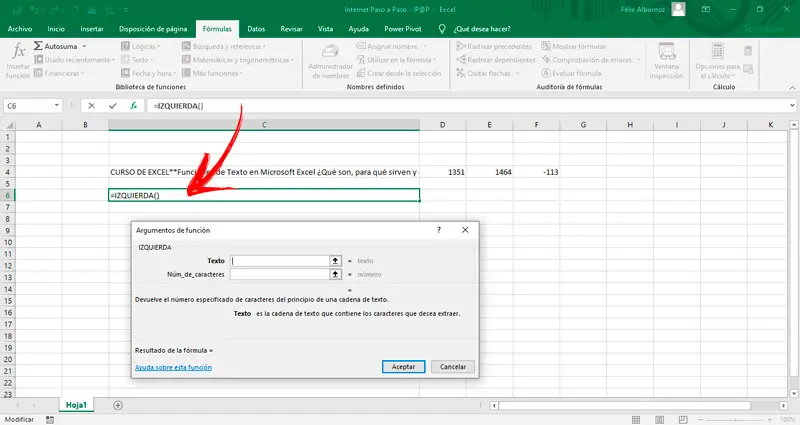This screenshot has height=425, width=800.
Task: Click the help question mark in dialog title
Action: [439, 230]
